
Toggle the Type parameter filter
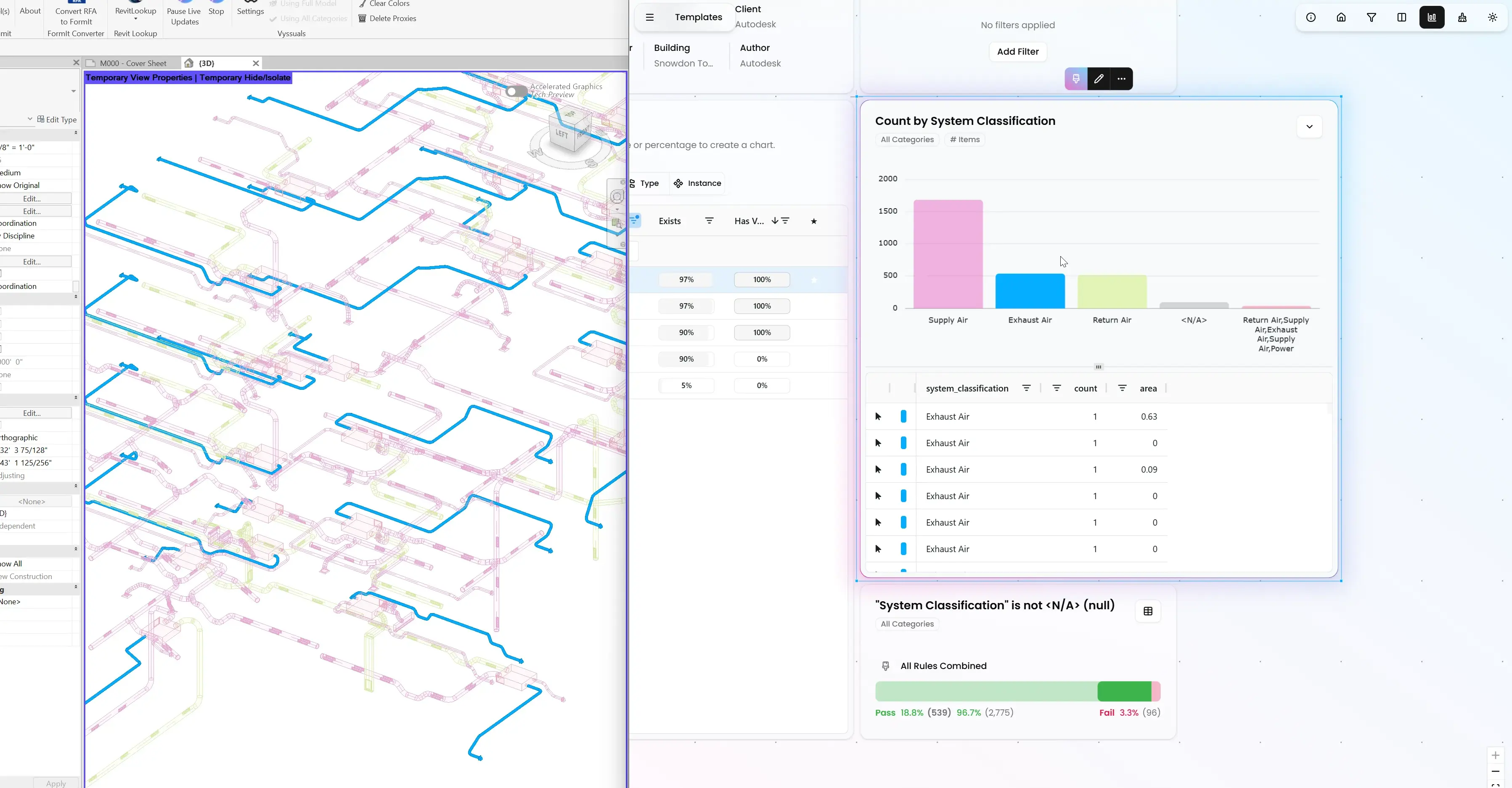(x=644, y=183)
